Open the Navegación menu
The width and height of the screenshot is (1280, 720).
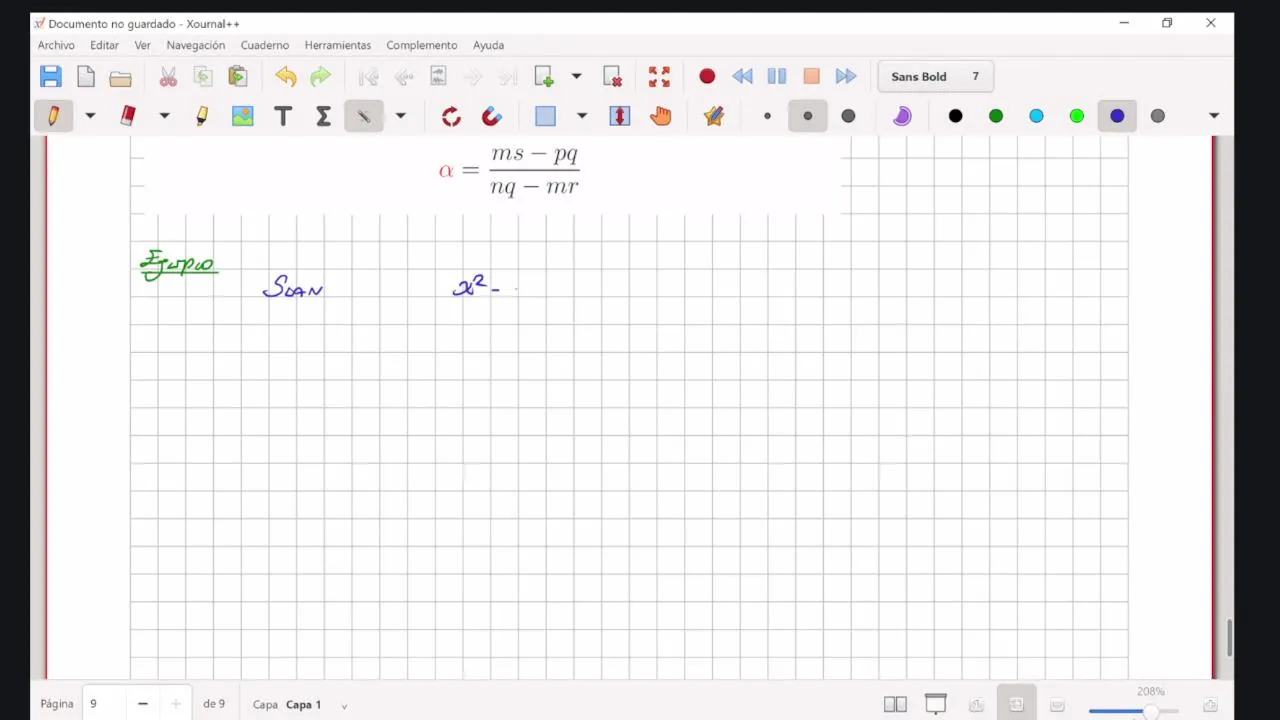click(196, 45)
